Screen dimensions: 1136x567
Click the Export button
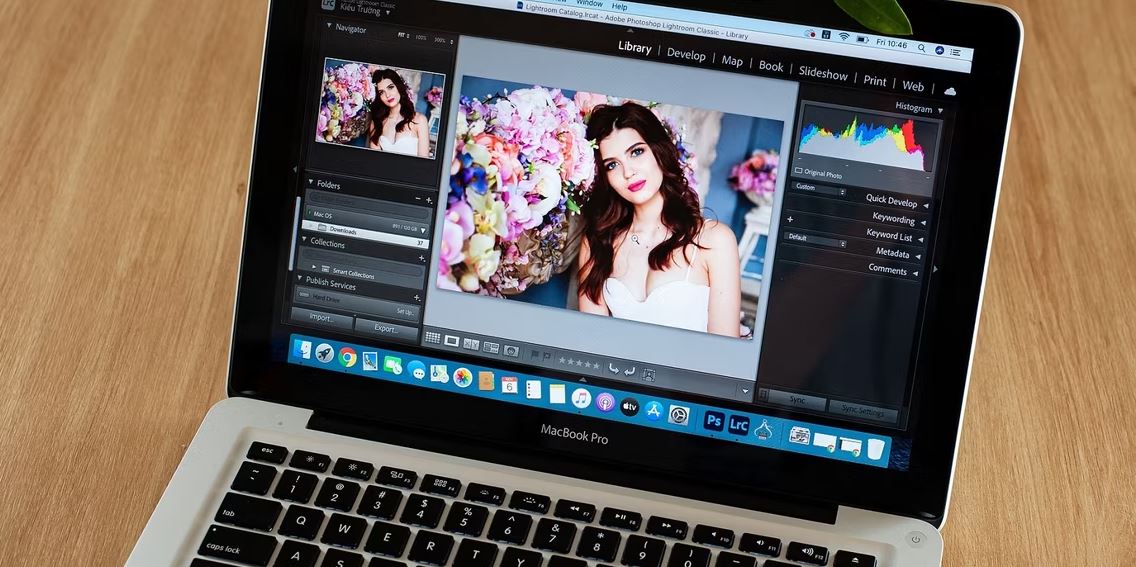point(385,328)
